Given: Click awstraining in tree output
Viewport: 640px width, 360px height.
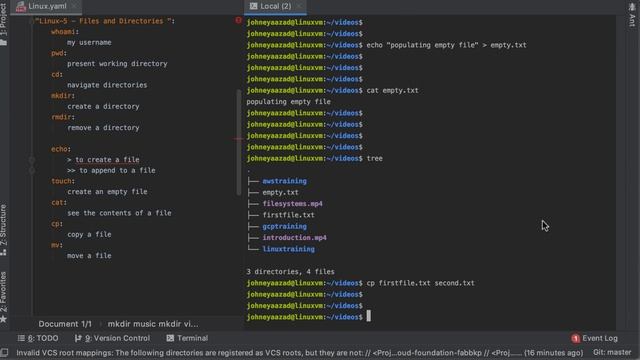Looking at the screenshot, I should pos(284,181).
